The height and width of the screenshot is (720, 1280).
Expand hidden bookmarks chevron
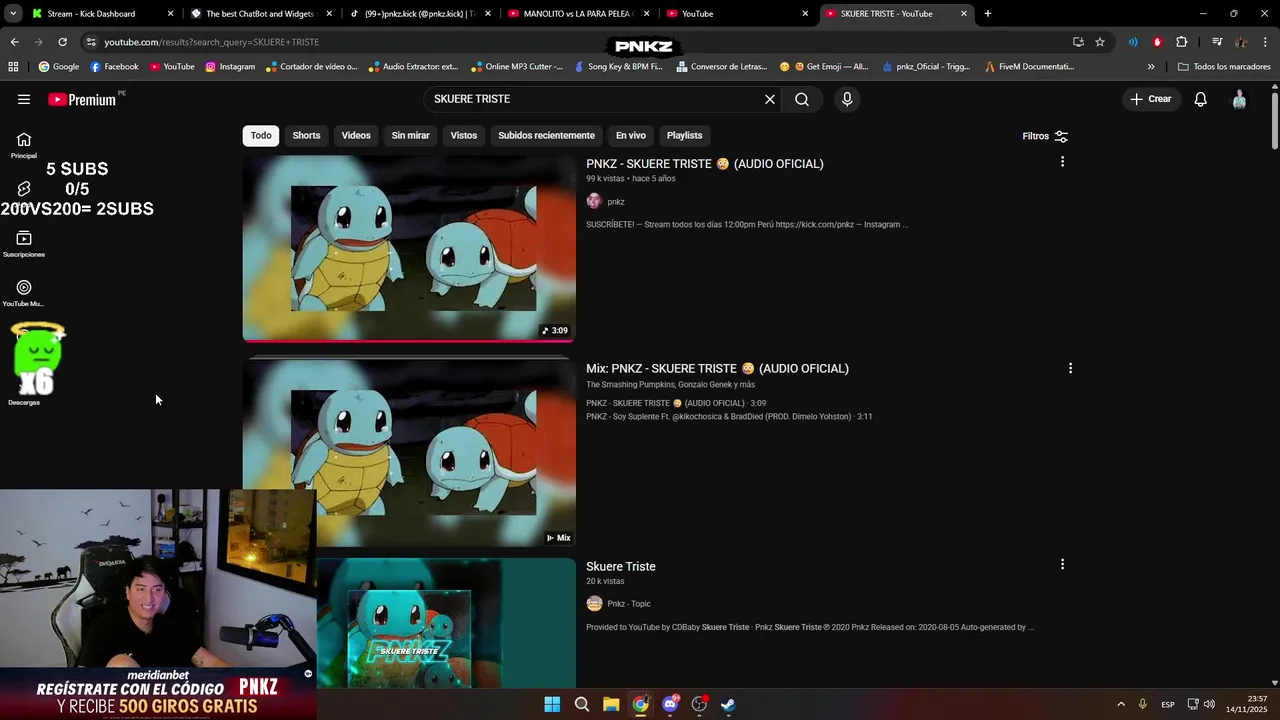[1151, 67]
